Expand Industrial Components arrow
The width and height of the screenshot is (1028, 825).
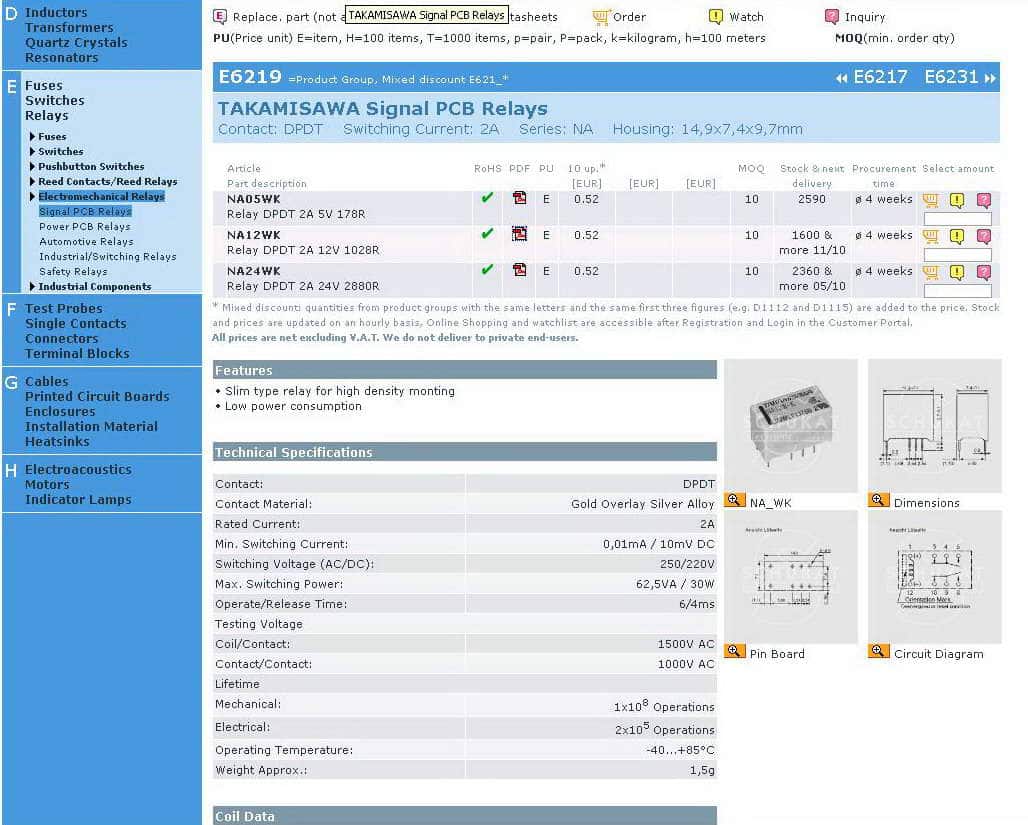32,287
